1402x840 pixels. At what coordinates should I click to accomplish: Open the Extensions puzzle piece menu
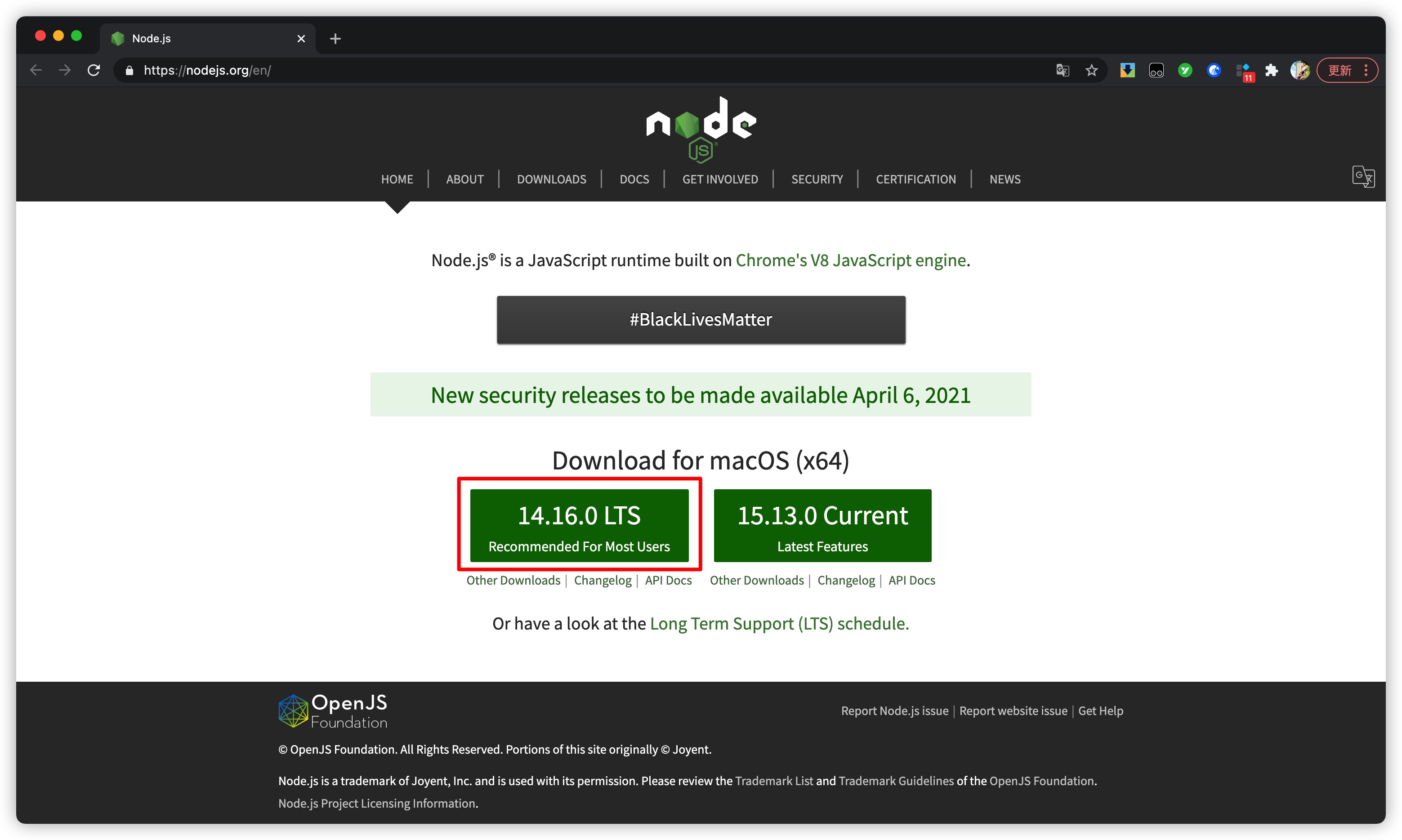[1272, 70]
